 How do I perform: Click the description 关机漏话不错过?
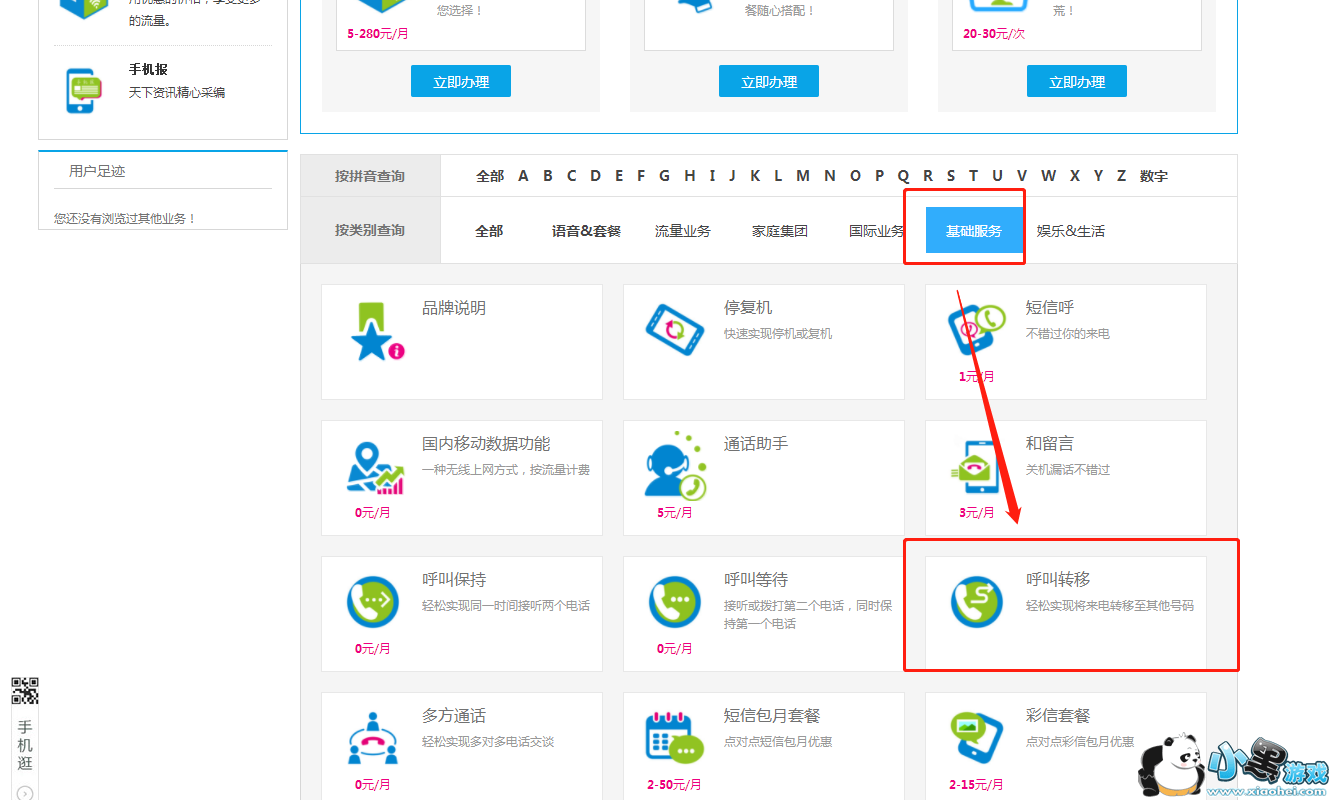pyautogui.click(x=1068, y=470)
